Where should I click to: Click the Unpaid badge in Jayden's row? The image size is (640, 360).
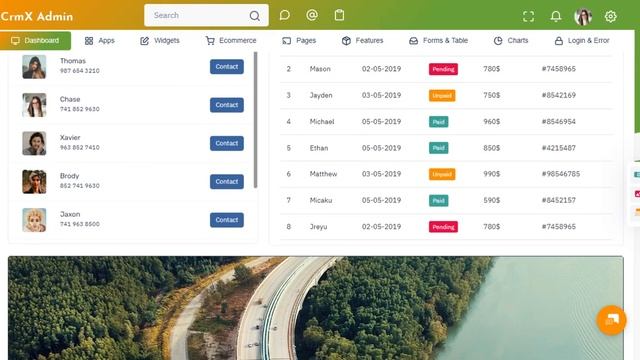click(442, 96)
